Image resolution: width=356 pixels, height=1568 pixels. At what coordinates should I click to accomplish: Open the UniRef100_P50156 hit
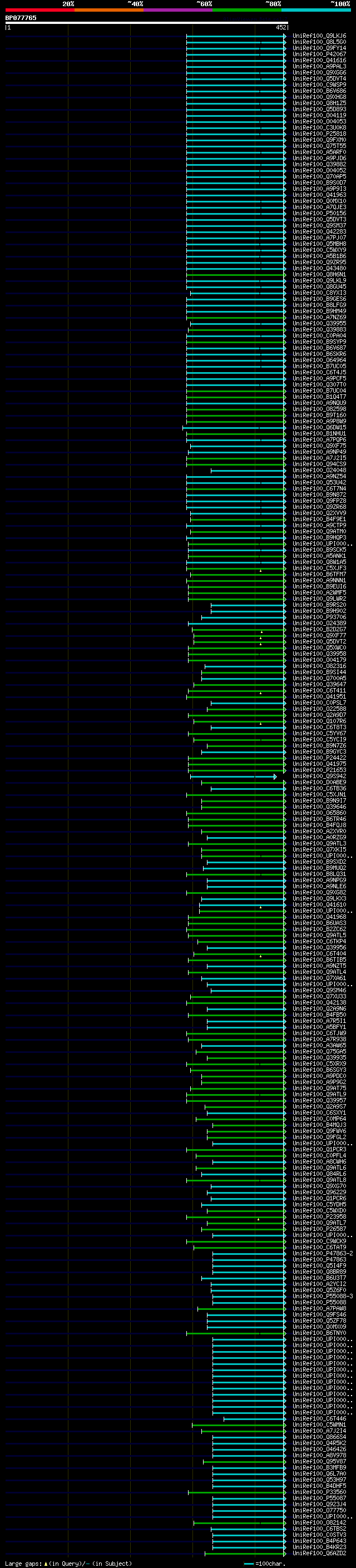coord(319,213)
